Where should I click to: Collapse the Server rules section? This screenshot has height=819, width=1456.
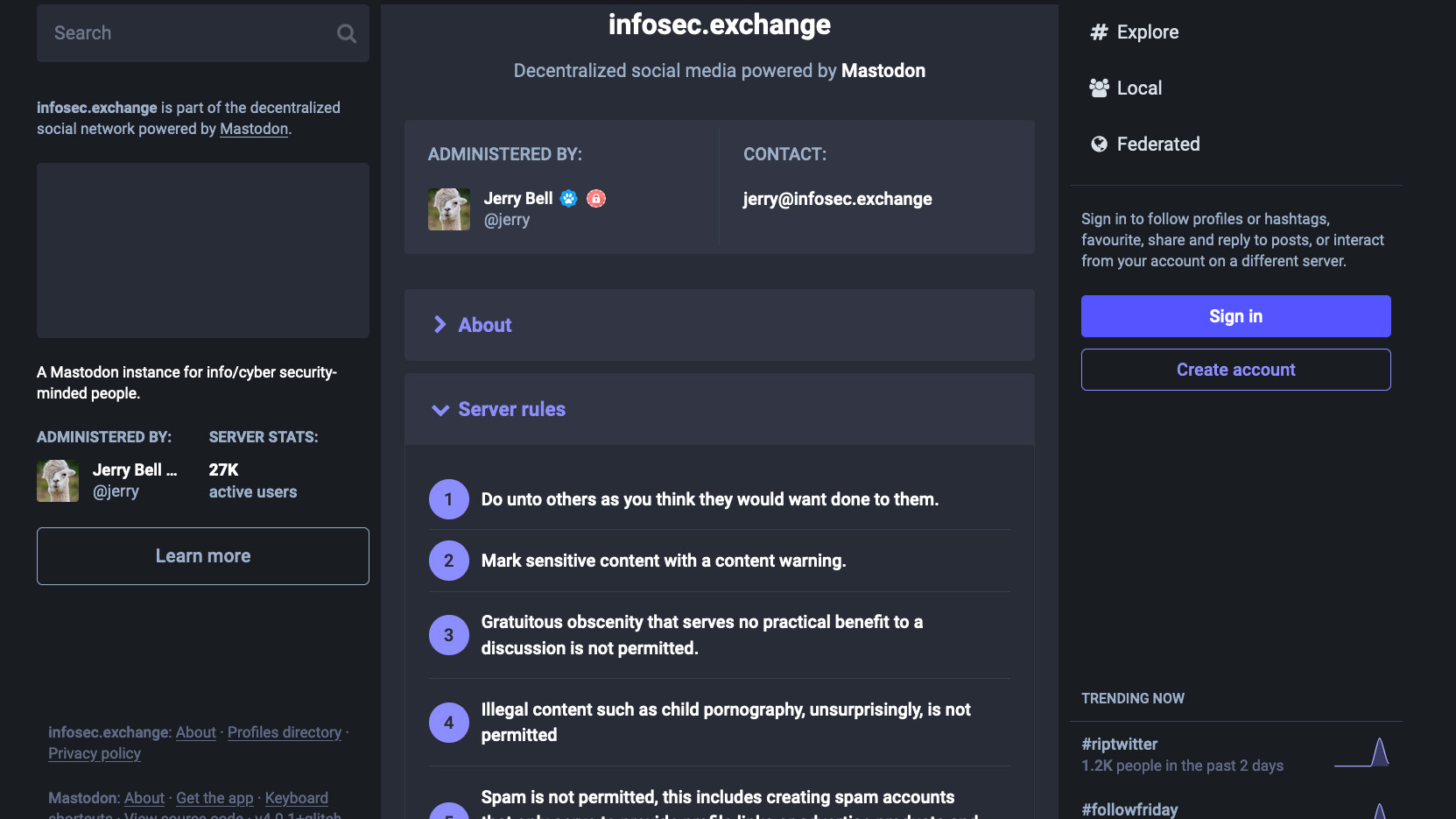[x=511, y=409]
